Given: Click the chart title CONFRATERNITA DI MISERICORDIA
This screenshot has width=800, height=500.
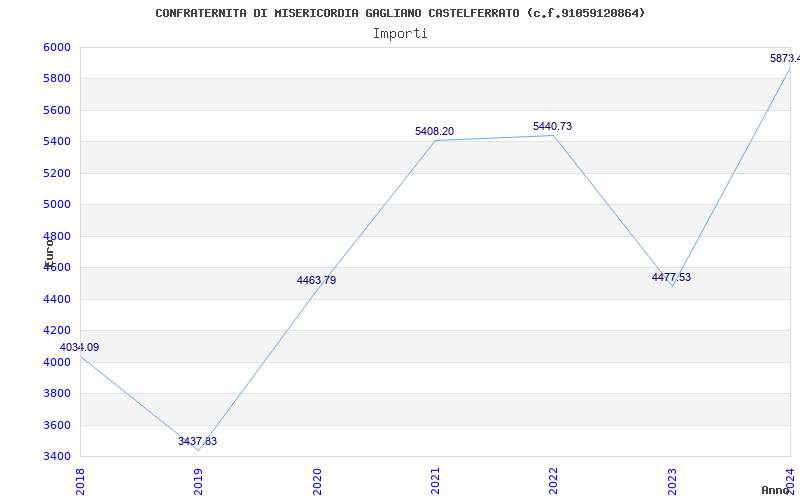Looking at the screenshot, I should pyautogui.click(x=400, y=13).
